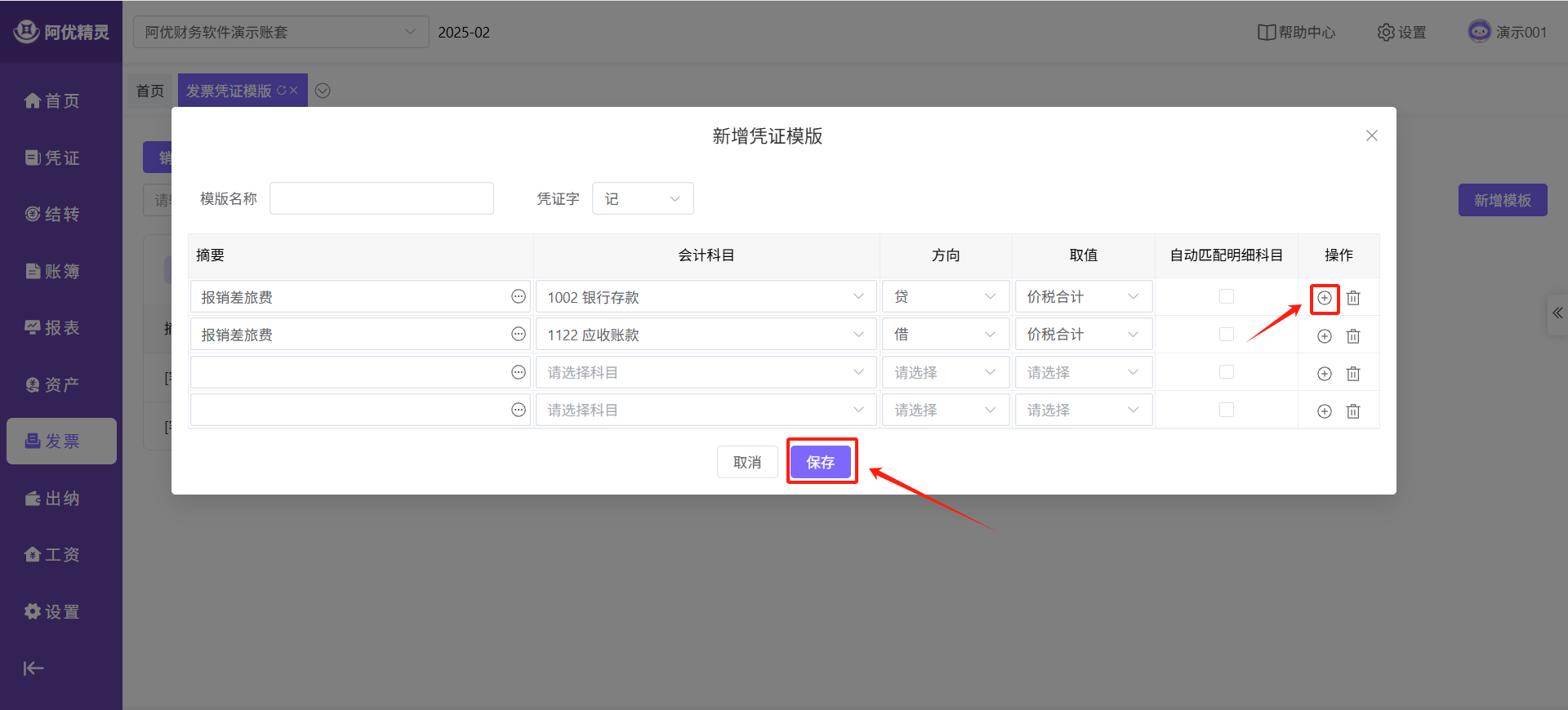The width and height of the screenshot is (1568, 710).
Task: Enable auto-match sub-account for 1002 银行存款 row
Action: pos(1226,297)
